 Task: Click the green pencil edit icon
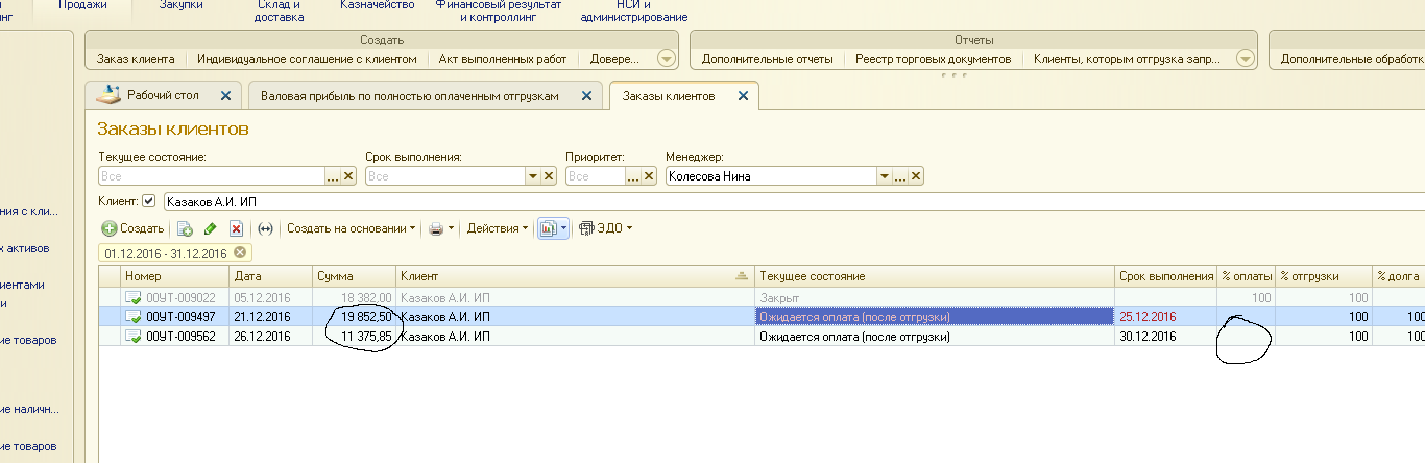tap(210, 229)
